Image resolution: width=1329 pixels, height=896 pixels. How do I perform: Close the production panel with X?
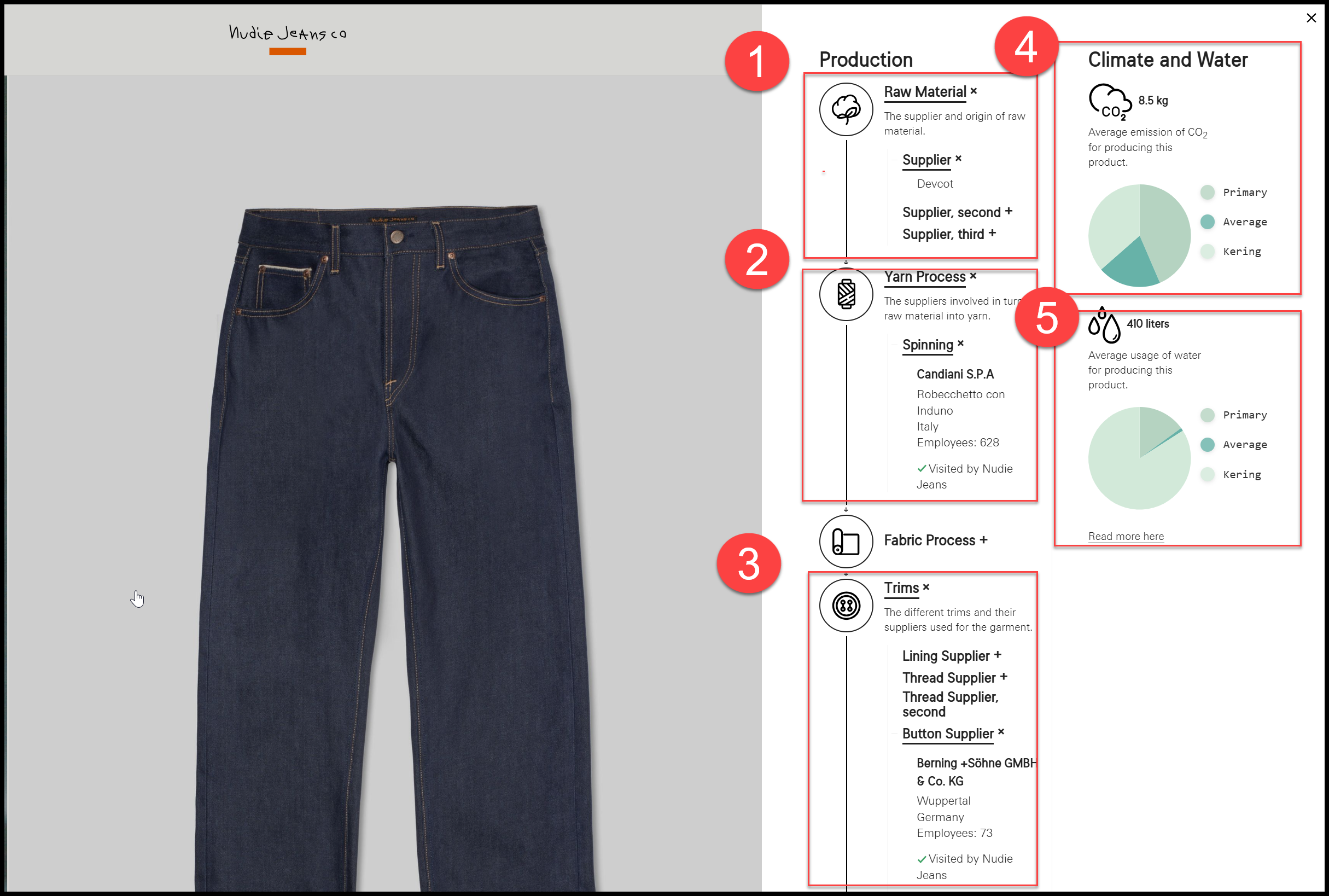click(x=1311, y=18)
